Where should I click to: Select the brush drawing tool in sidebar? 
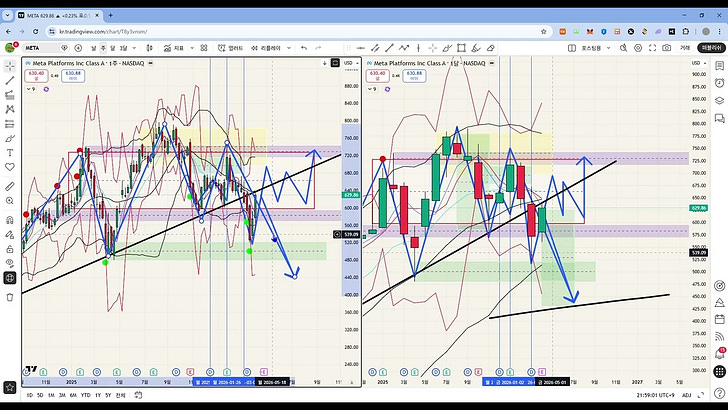click(x=10, y=138)
